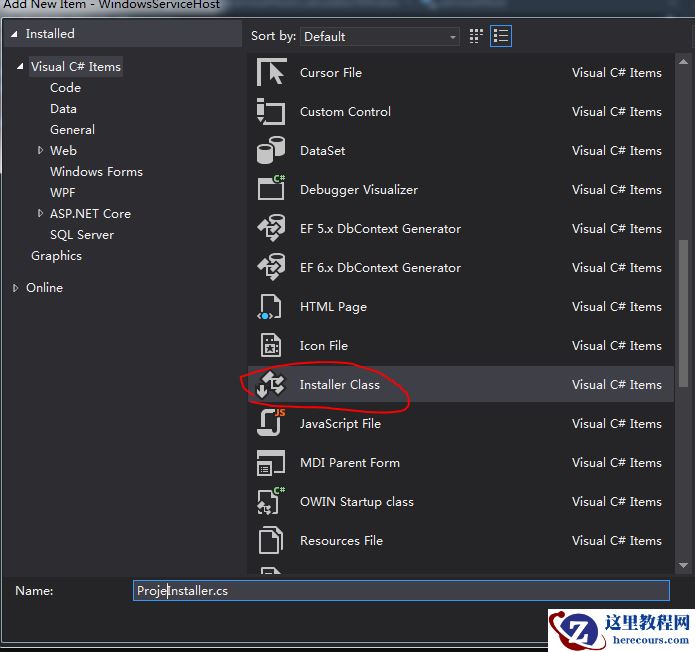Select the HTML Page template icon

point(269,306)
